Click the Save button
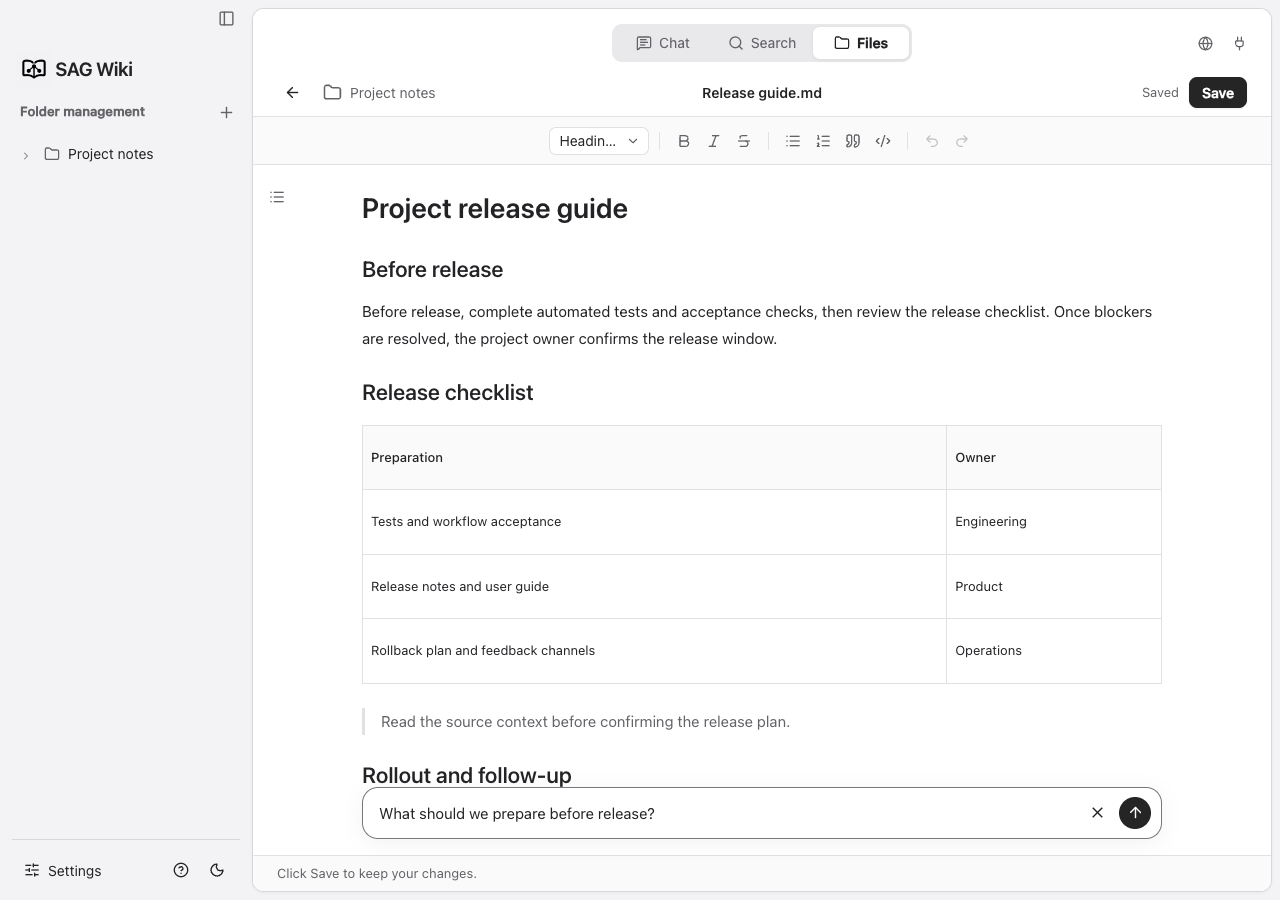The image size is (1280, 900). click(x=1217, y=93)
